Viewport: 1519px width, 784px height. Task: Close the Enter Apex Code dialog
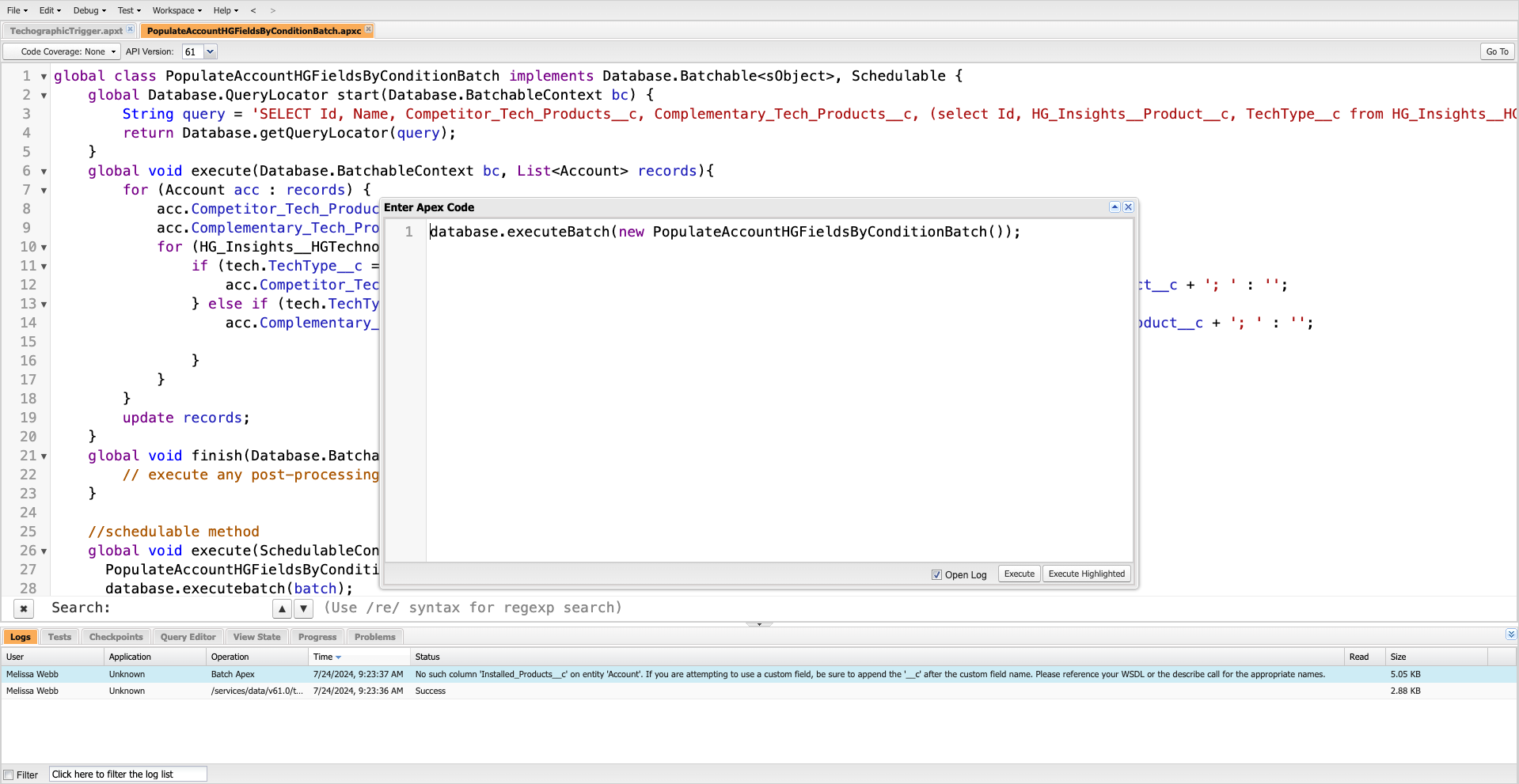pos(1129,207)
